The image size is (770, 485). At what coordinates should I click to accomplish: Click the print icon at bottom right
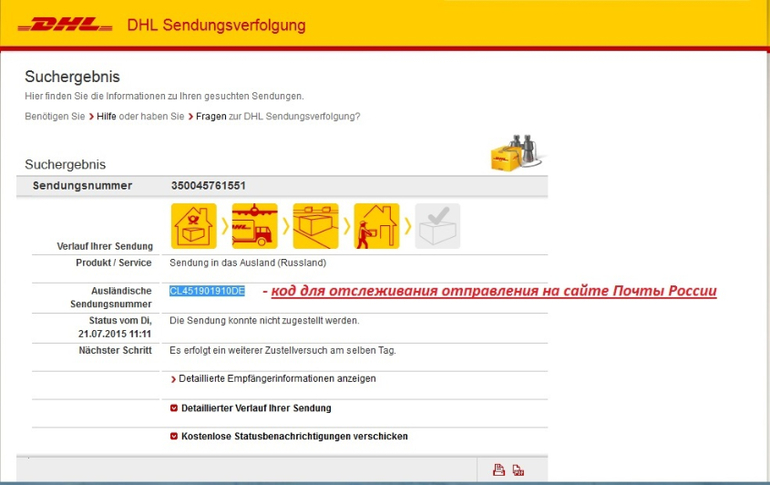pyautogui.click(x=498, y=470)
